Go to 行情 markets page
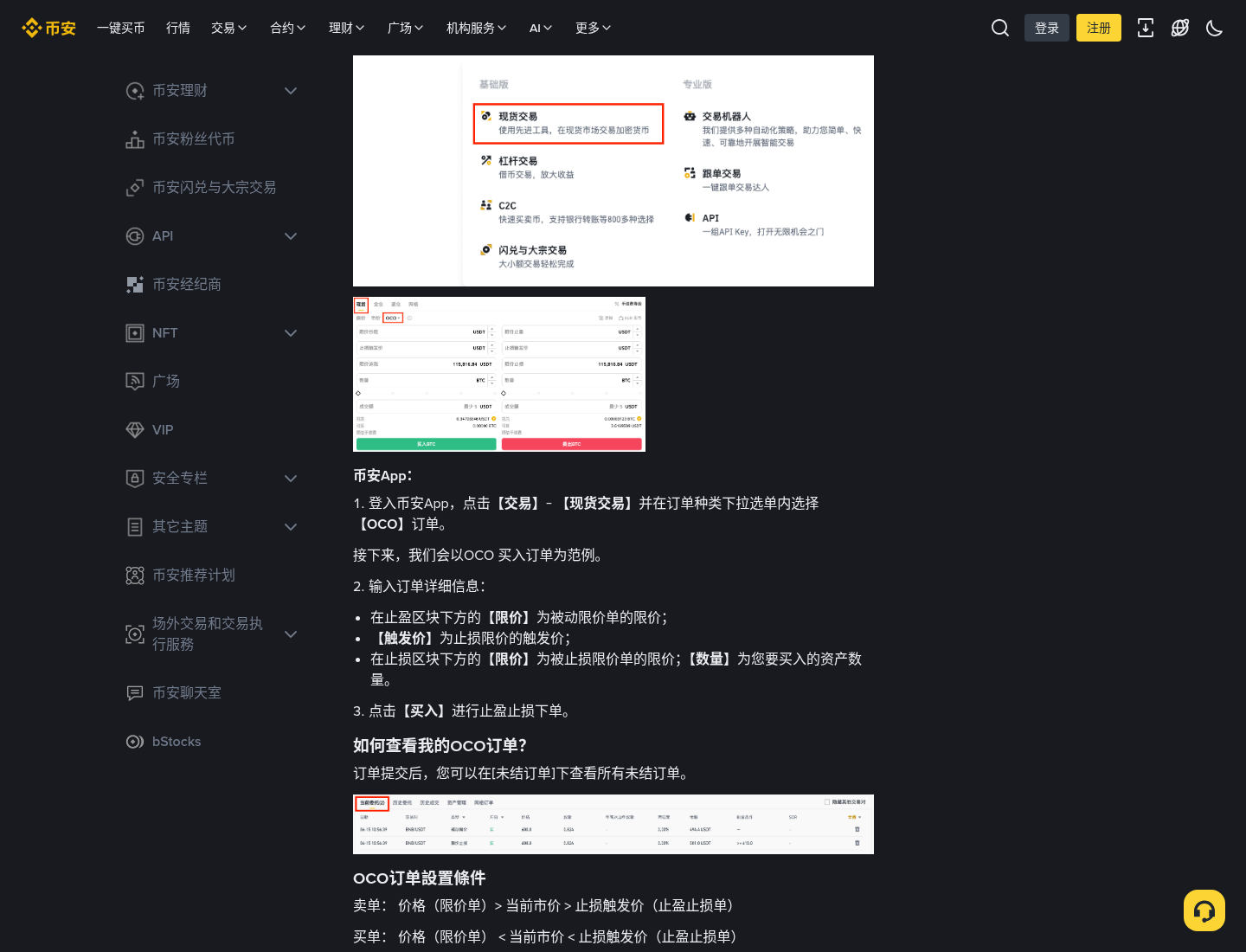 (x=178, y=28)
